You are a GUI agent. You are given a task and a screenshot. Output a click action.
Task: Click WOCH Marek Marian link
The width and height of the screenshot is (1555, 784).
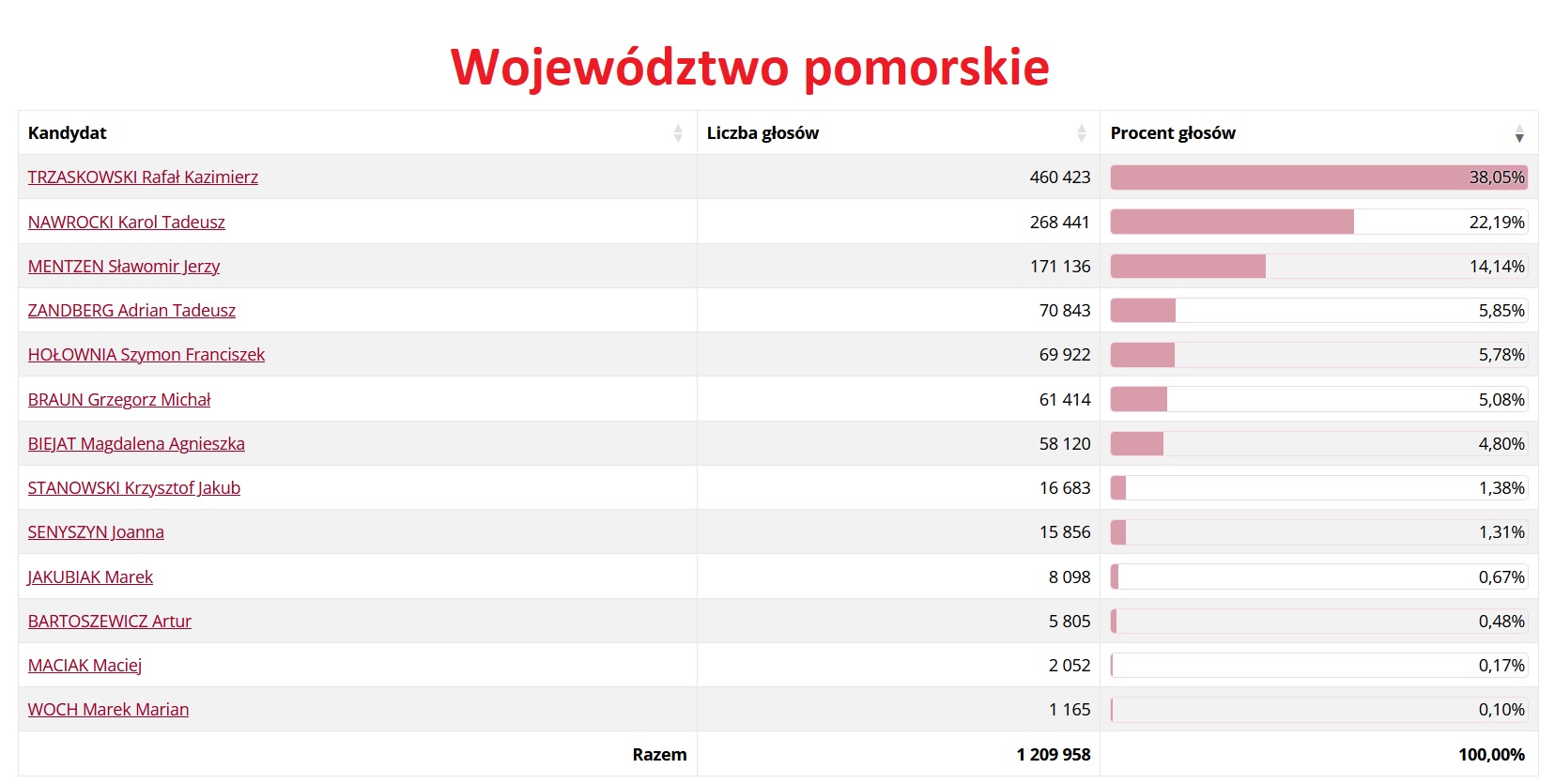click(x=108, y=710)
